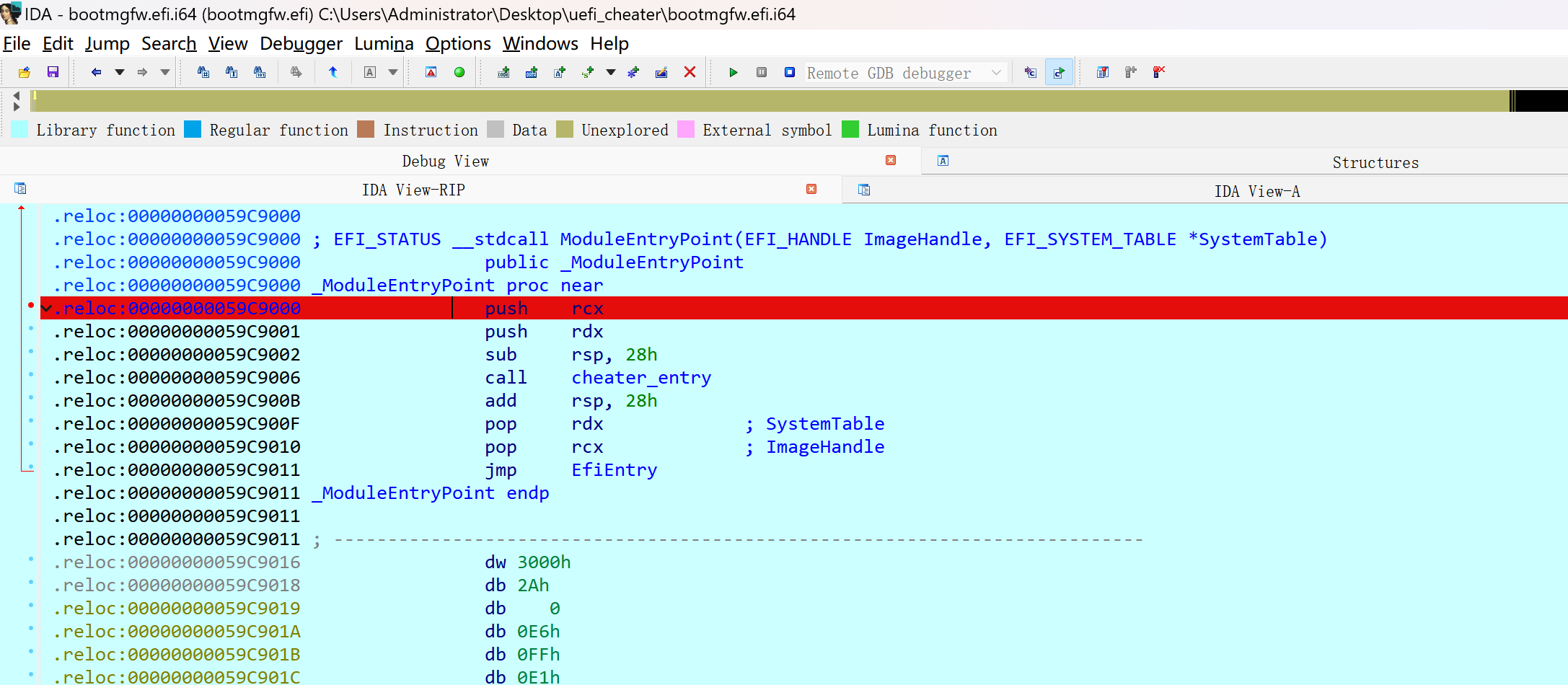The width and height of the screenshot is (1568, 685).
Task: Collapse the chevron at highlighted 59C9000 line
Action: pos(47,309)
